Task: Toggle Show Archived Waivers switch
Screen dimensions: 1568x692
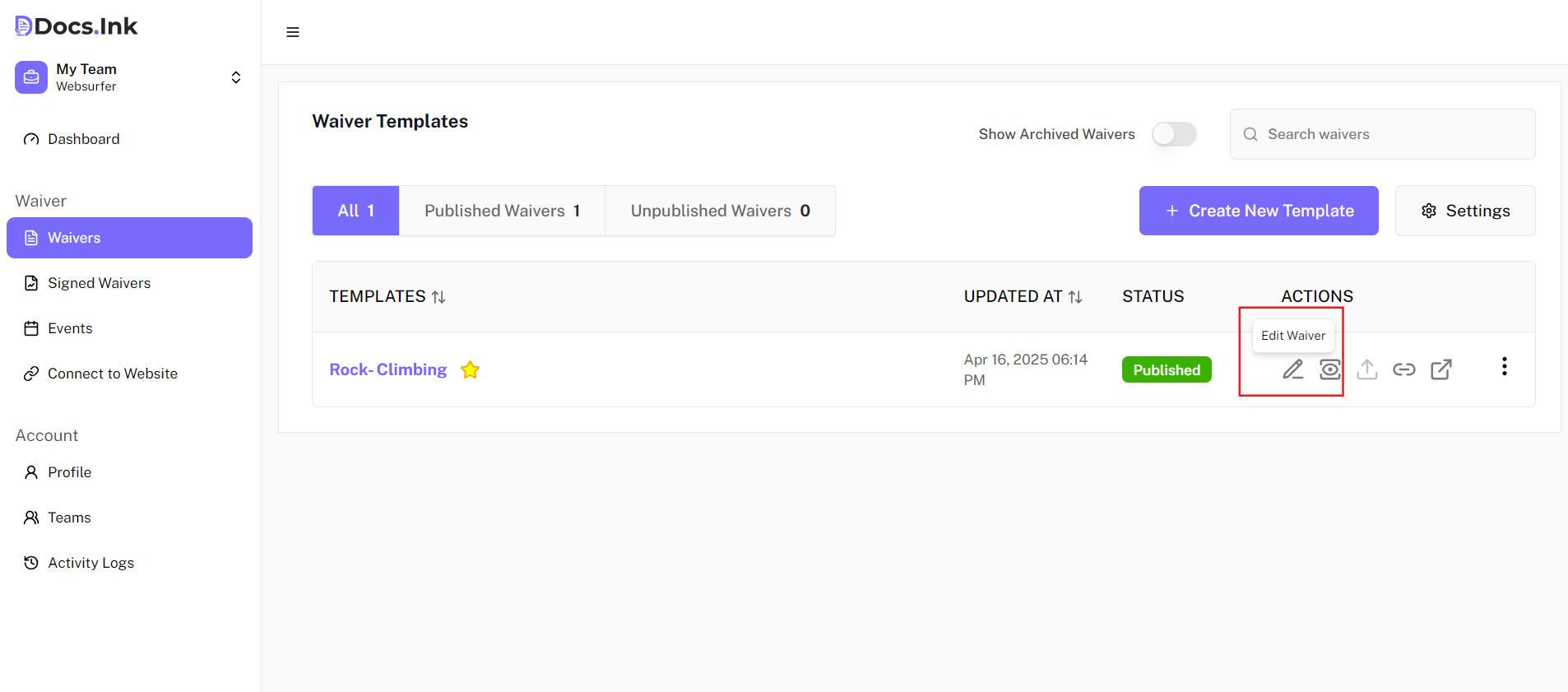Action: [x=1173, y=134]
